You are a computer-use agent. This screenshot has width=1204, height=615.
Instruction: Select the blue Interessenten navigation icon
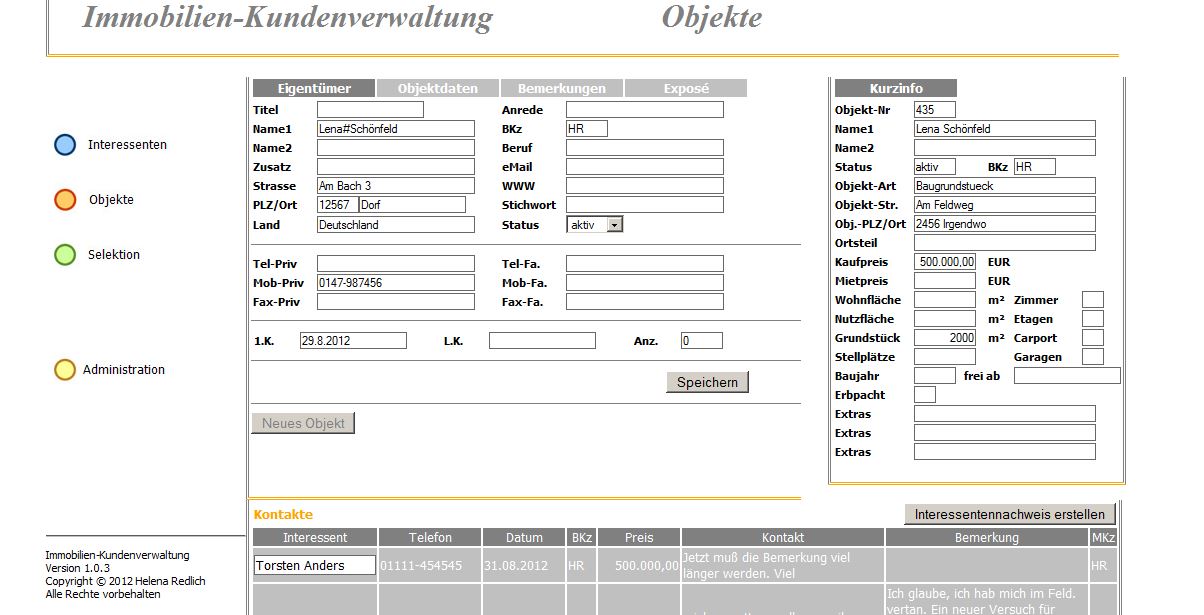point(64,144)
